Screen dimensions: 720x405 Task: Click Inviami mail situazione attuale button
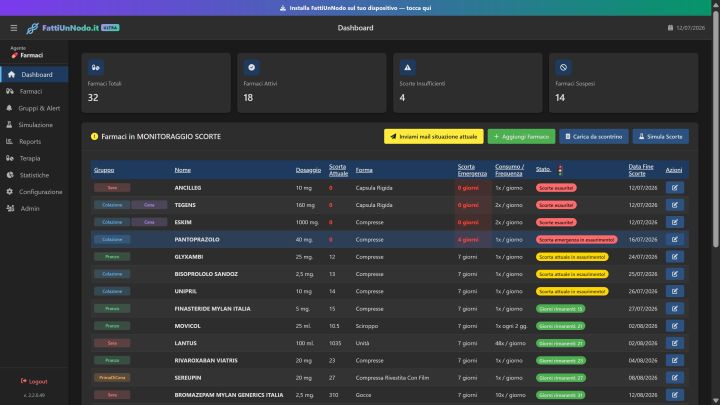(x=433, y=136)
